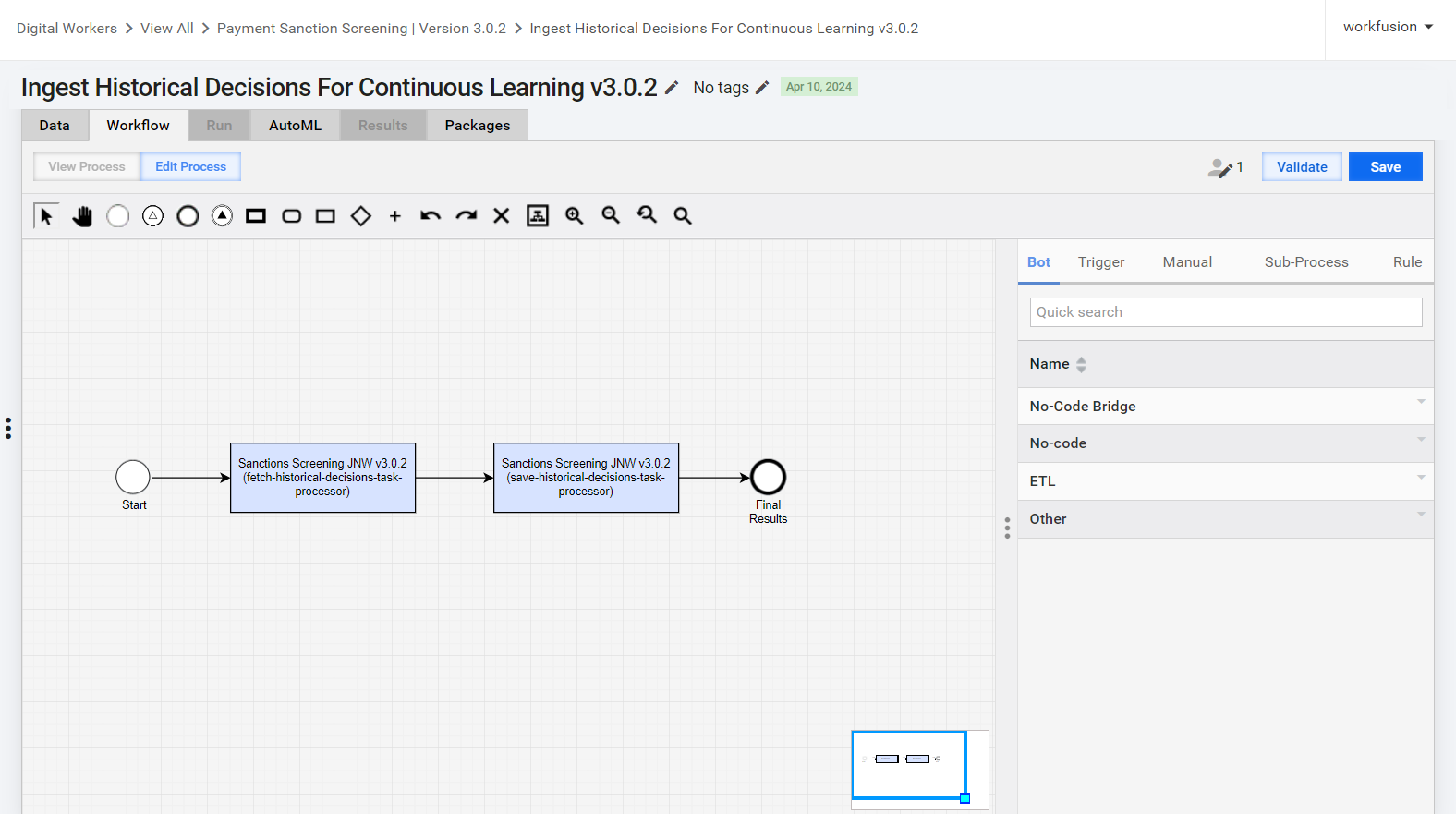The width and height of the screenshot is (1456, 814).
Task: Click the plus icon in the toolbar
Action: pyautogui.click(x=395, y=215)
